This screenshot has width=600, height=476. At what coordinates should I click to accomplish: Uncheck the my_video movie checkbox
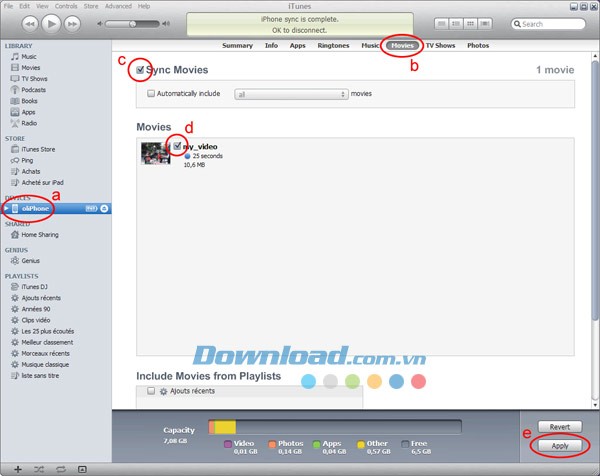[177, 146]
